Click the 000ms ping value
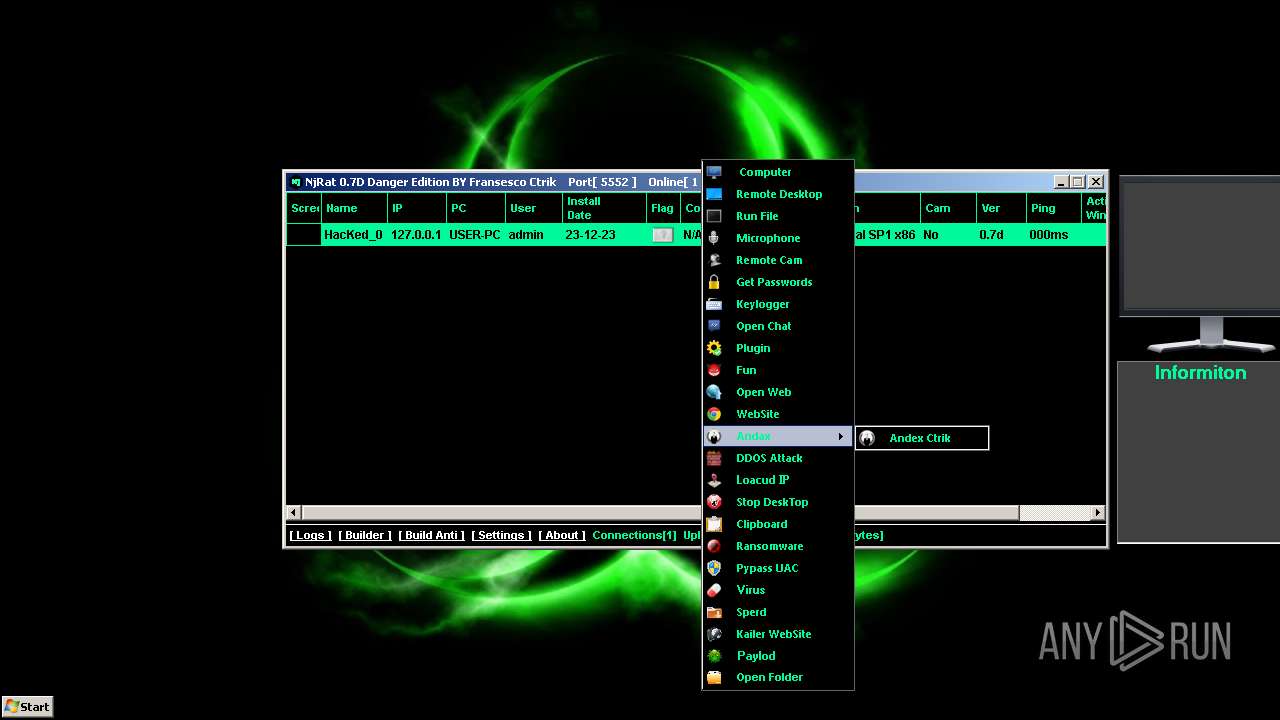 (1049, 235)
